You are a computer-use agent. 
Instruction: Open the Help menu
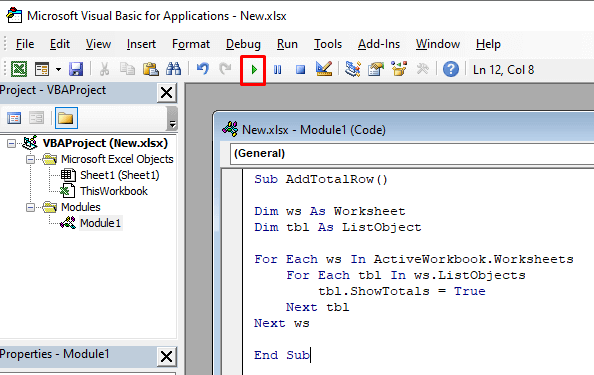(488, 44)
